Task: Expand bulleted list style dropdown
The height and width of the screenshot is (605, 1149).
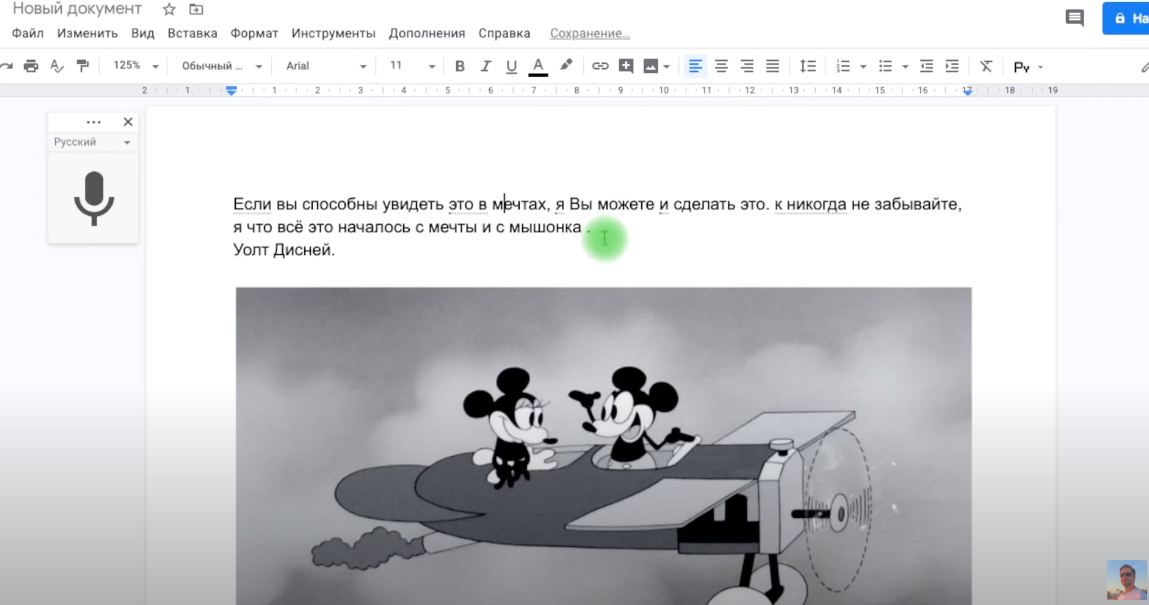Action: tap(905, 67)
